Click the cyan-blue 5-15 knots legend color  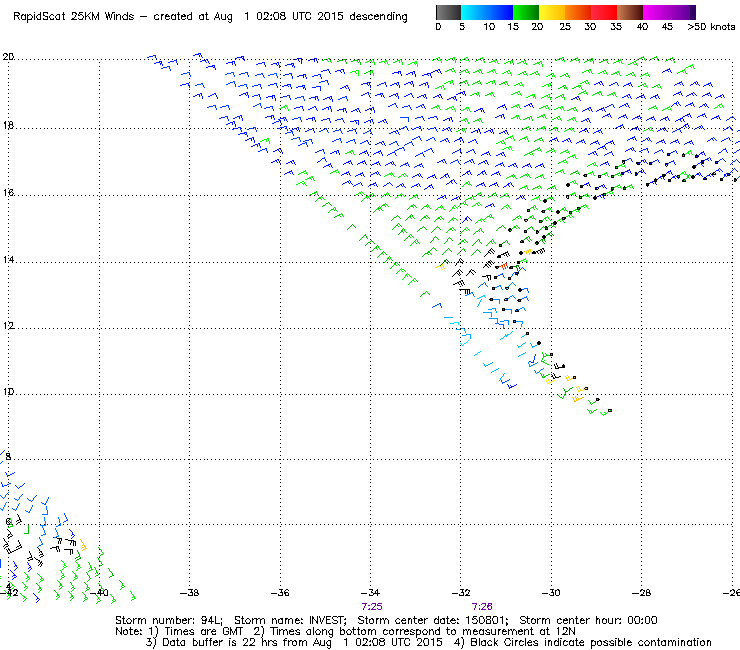pos(487,12)
